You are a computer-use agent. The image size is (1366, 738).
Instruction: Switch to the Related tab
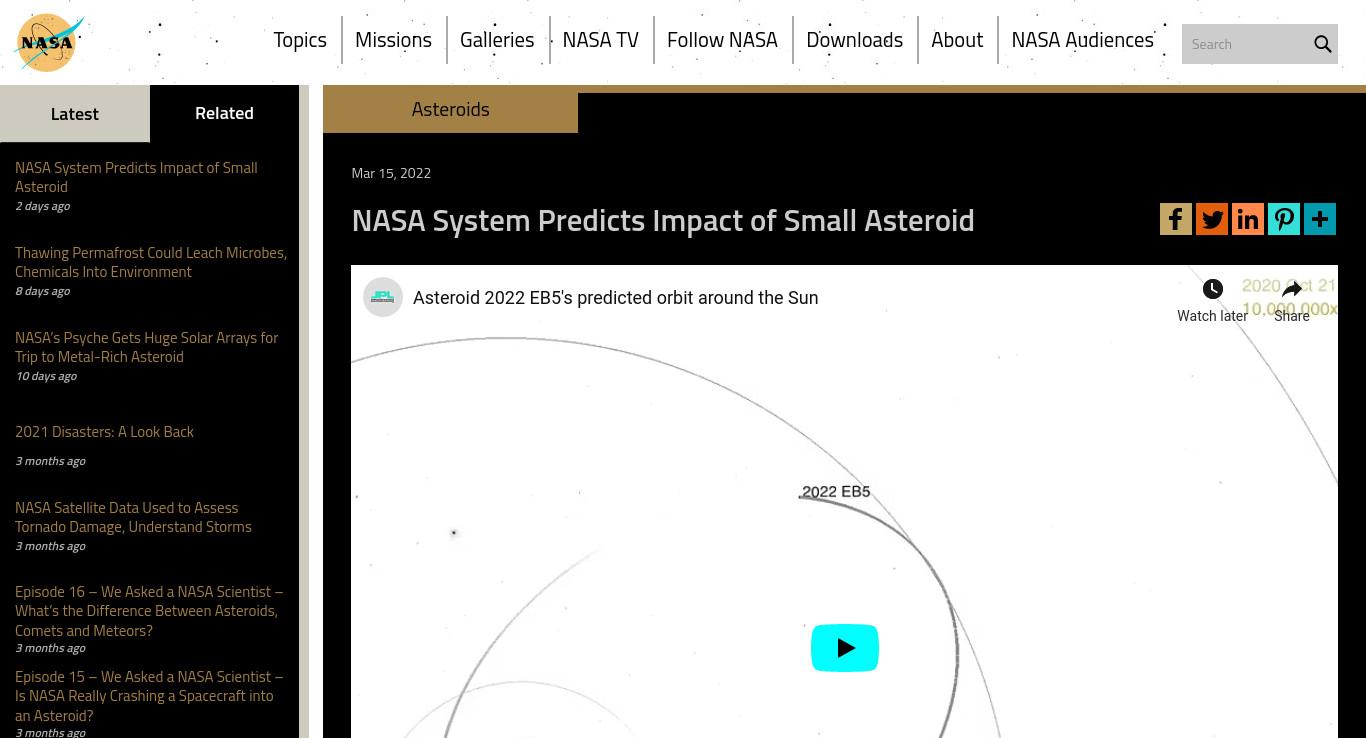click(224, 113)
